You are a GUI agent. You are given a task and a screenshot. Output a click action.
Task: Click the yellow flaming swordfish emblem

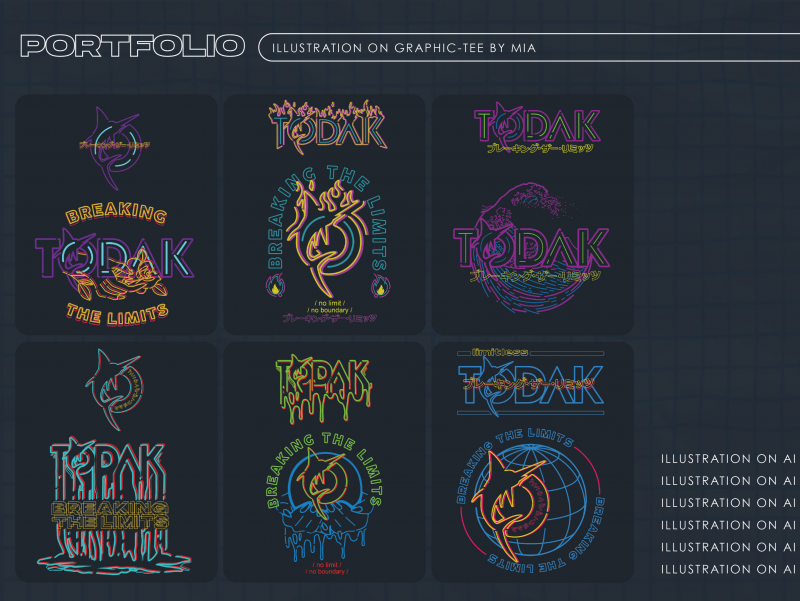point(327,233)
